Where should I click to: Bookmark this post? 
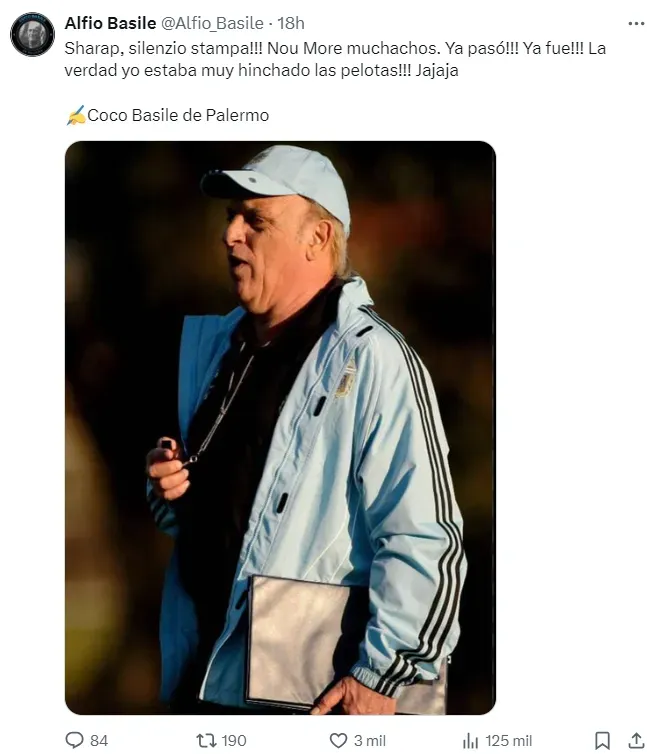click(x=602, y=740)
